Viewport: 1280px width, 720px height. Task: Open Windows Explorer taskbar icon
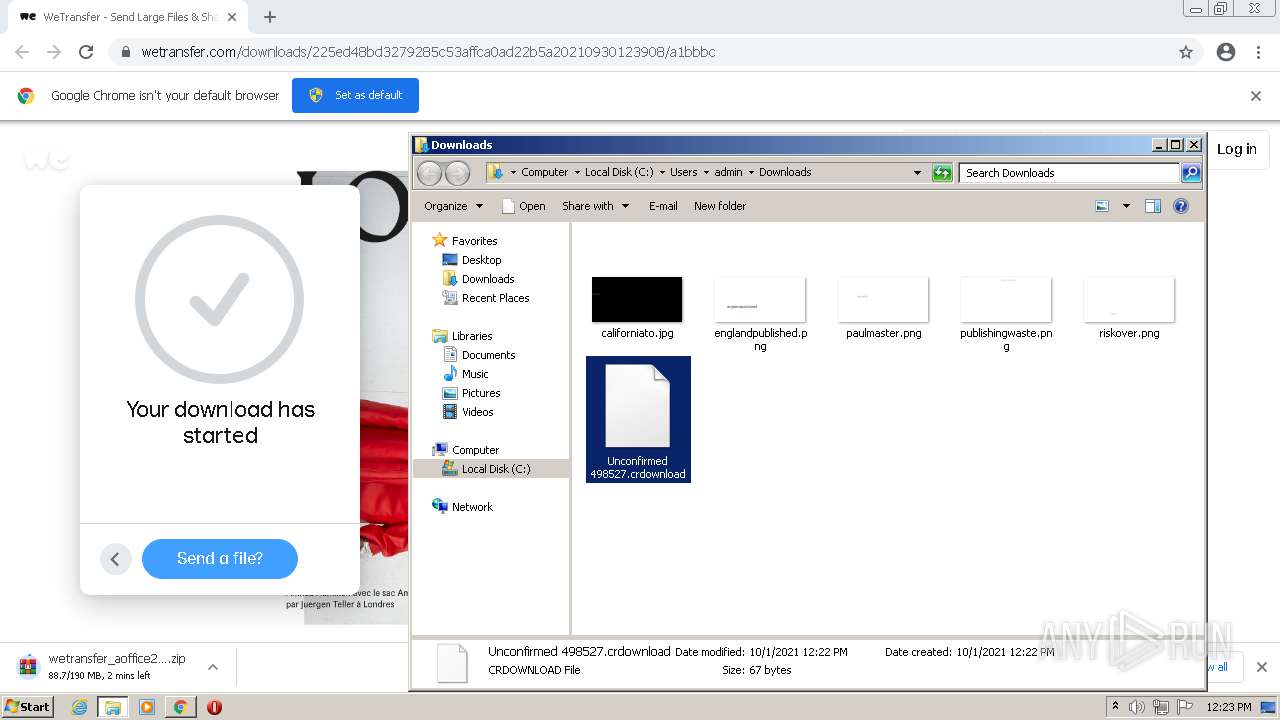click(x=113, y=707)
